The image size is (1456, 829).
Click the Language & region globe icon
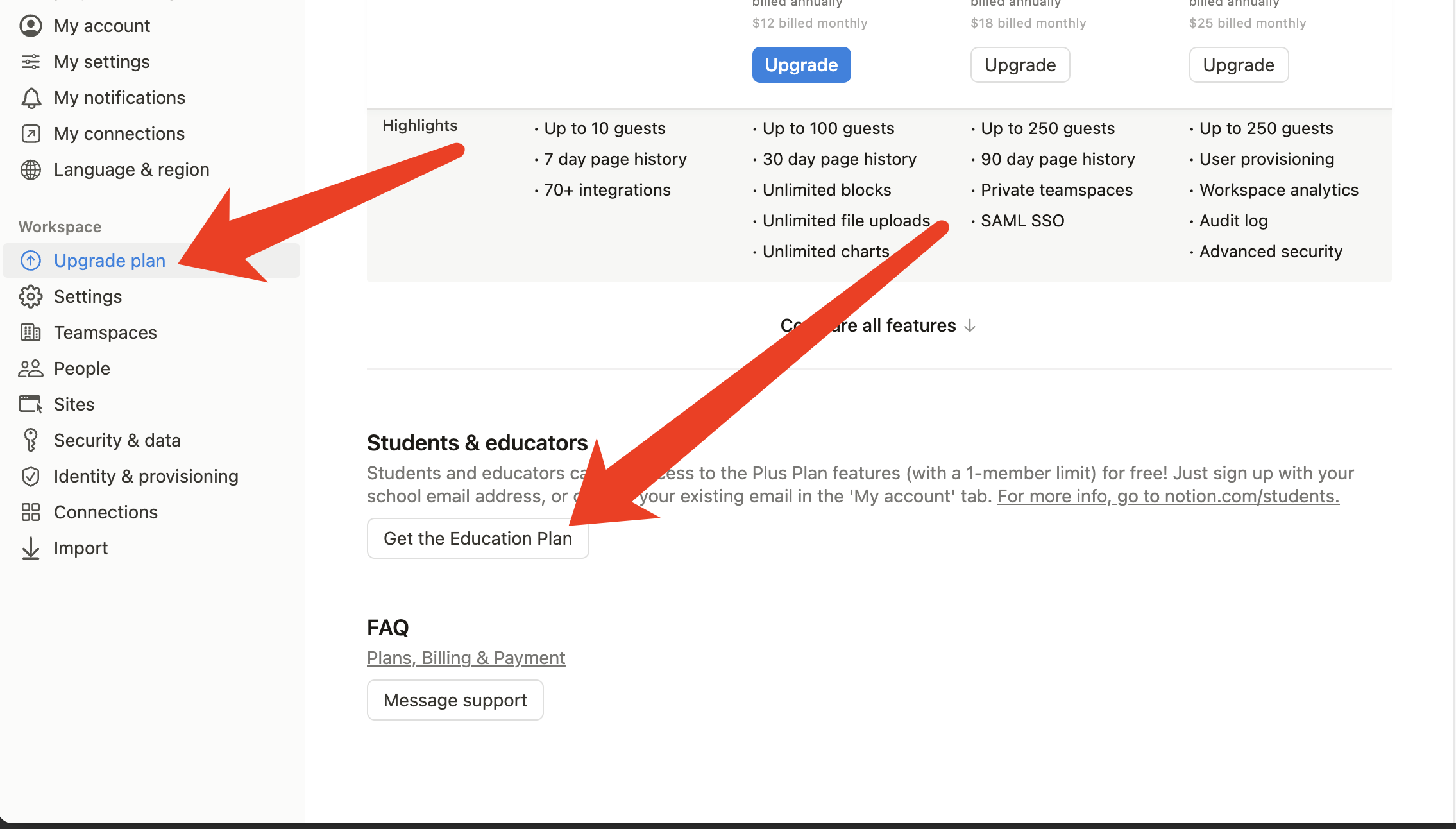point(31,169)
